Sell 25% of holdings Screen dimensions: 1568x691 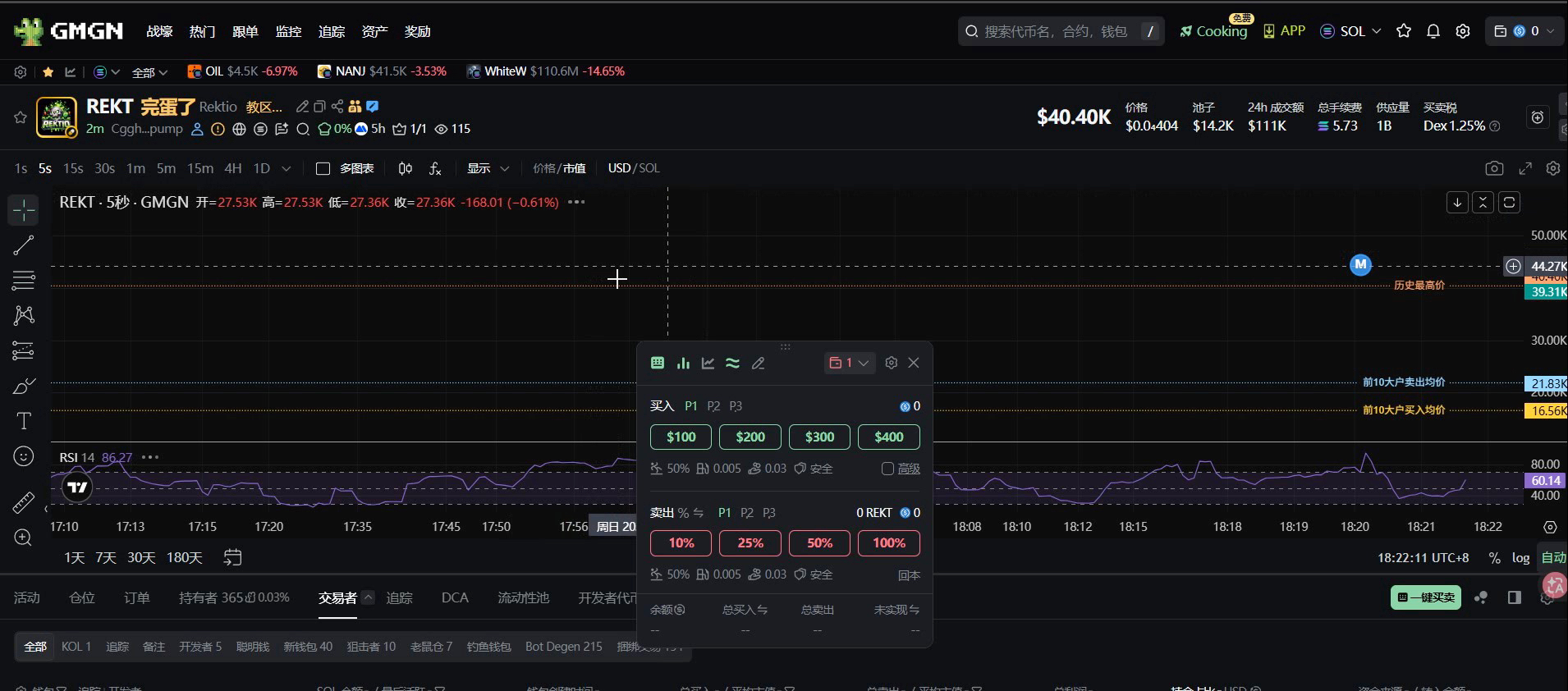pos(750,542)
